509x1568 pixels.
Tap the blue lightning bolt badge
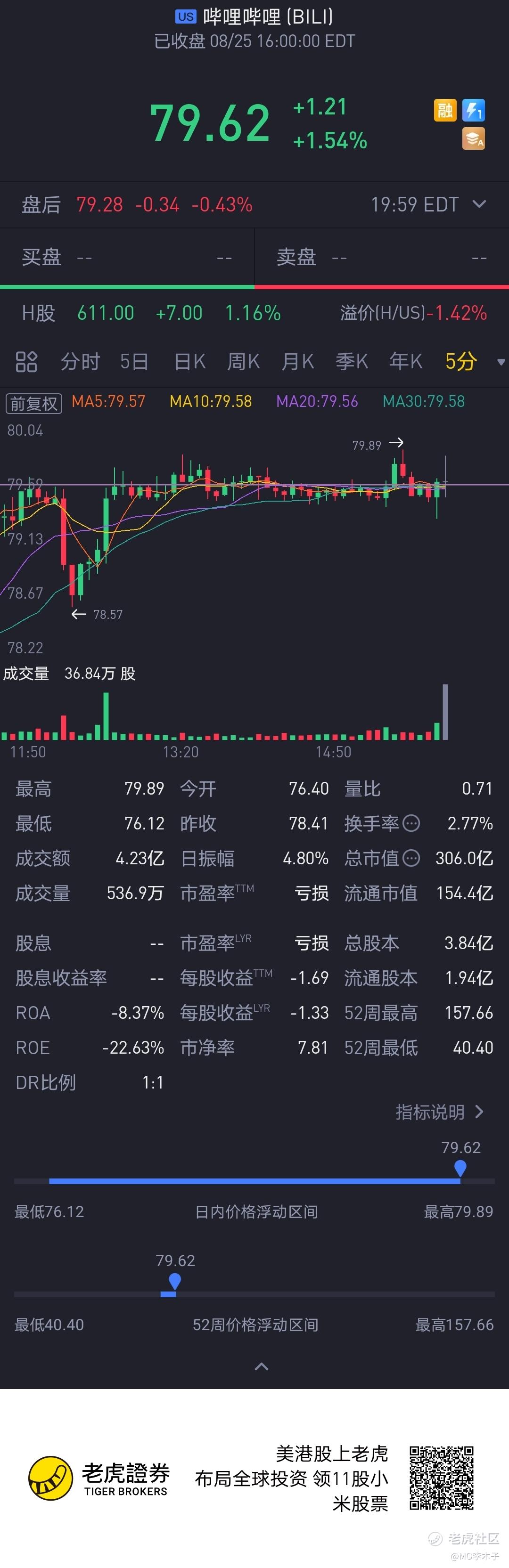pos(473,110)
